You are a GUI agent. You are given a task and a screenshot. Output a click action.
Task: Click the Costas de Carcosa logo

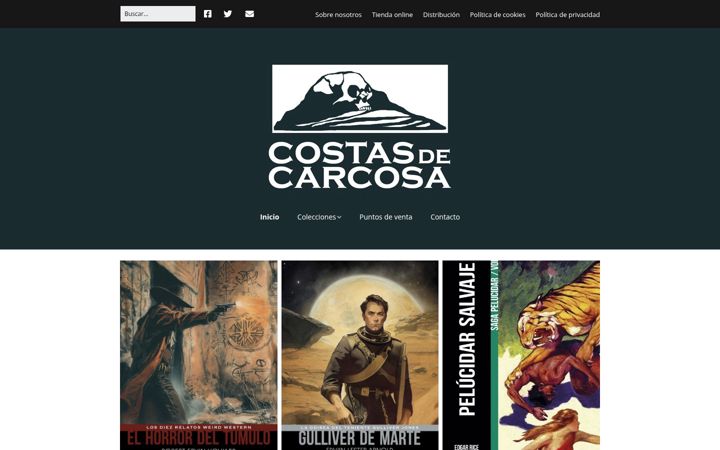click(x=360, y=126)
